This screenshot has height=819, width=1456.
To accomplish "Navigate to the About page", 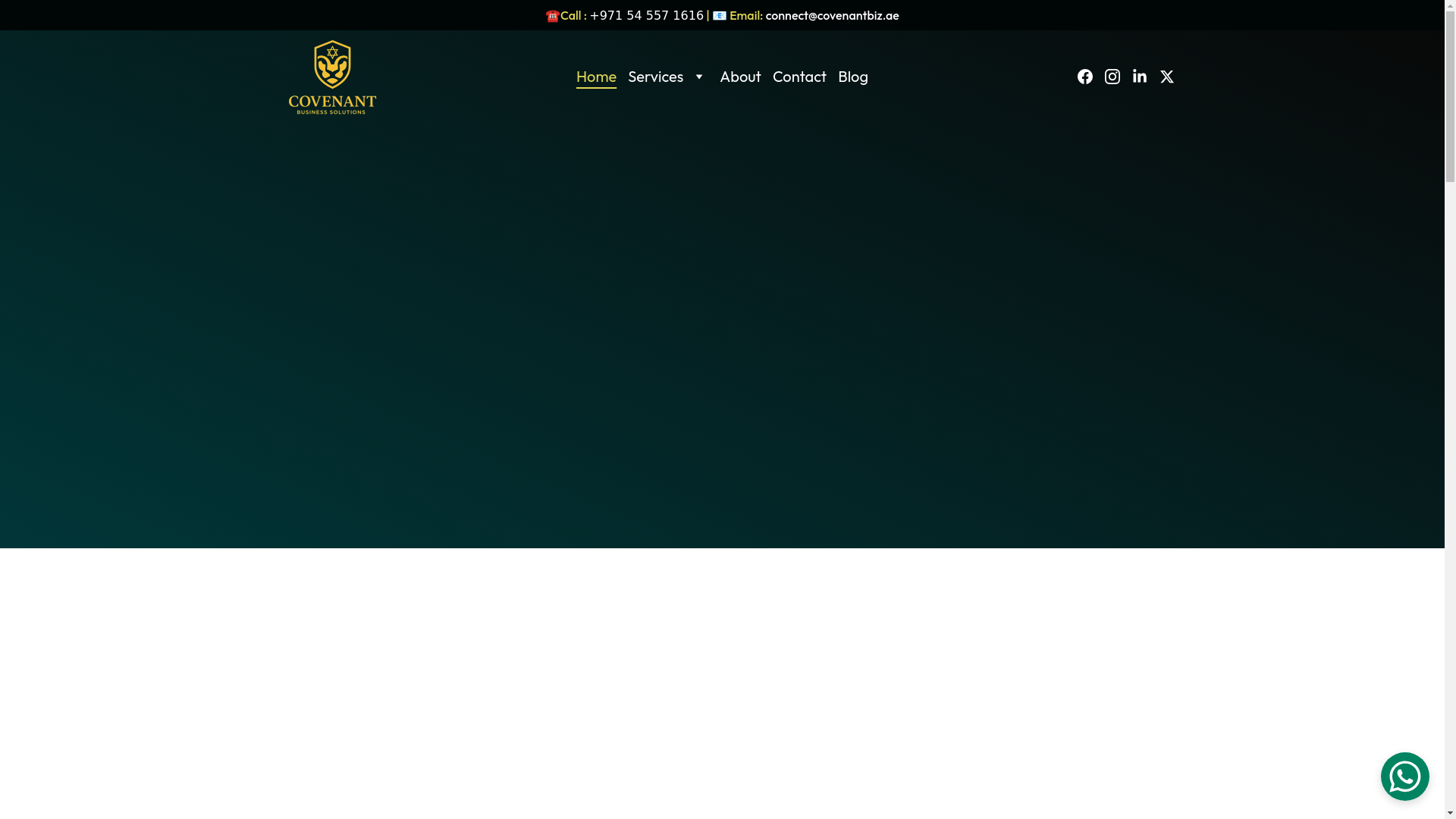I will coord(740,77).
